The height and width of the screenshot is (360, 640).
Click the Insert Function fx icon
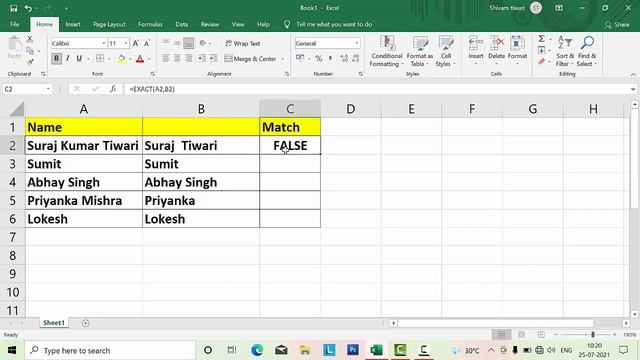113,89
